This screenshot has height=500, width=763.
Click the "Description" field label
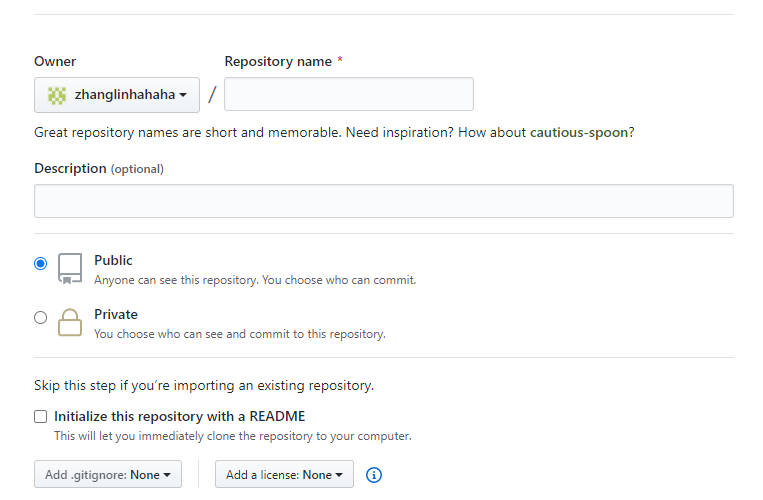(70, 168)
